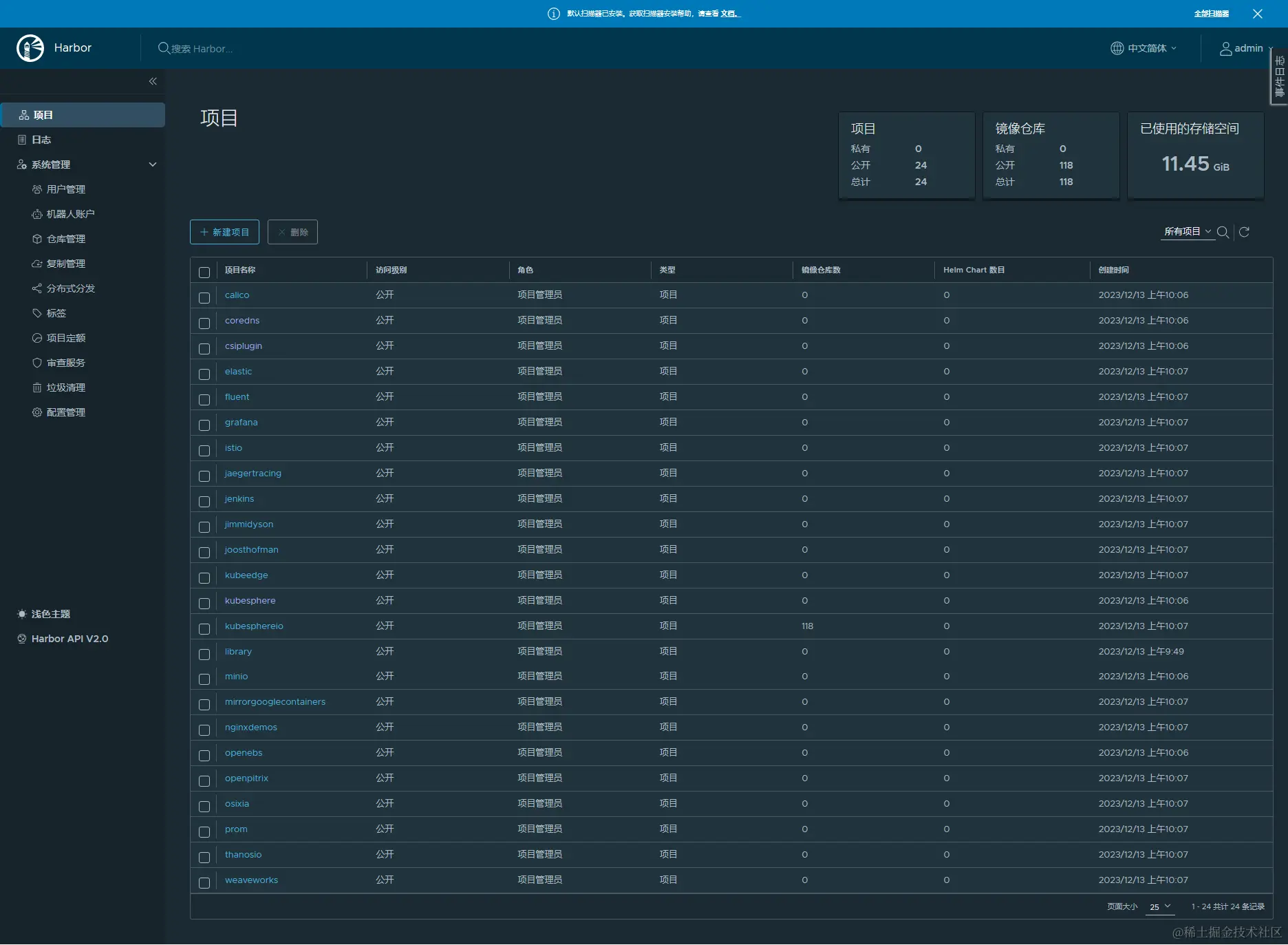Sort by 项目名称 column header
This screenshot has height=945, width=1288.
tap(240, 270)
